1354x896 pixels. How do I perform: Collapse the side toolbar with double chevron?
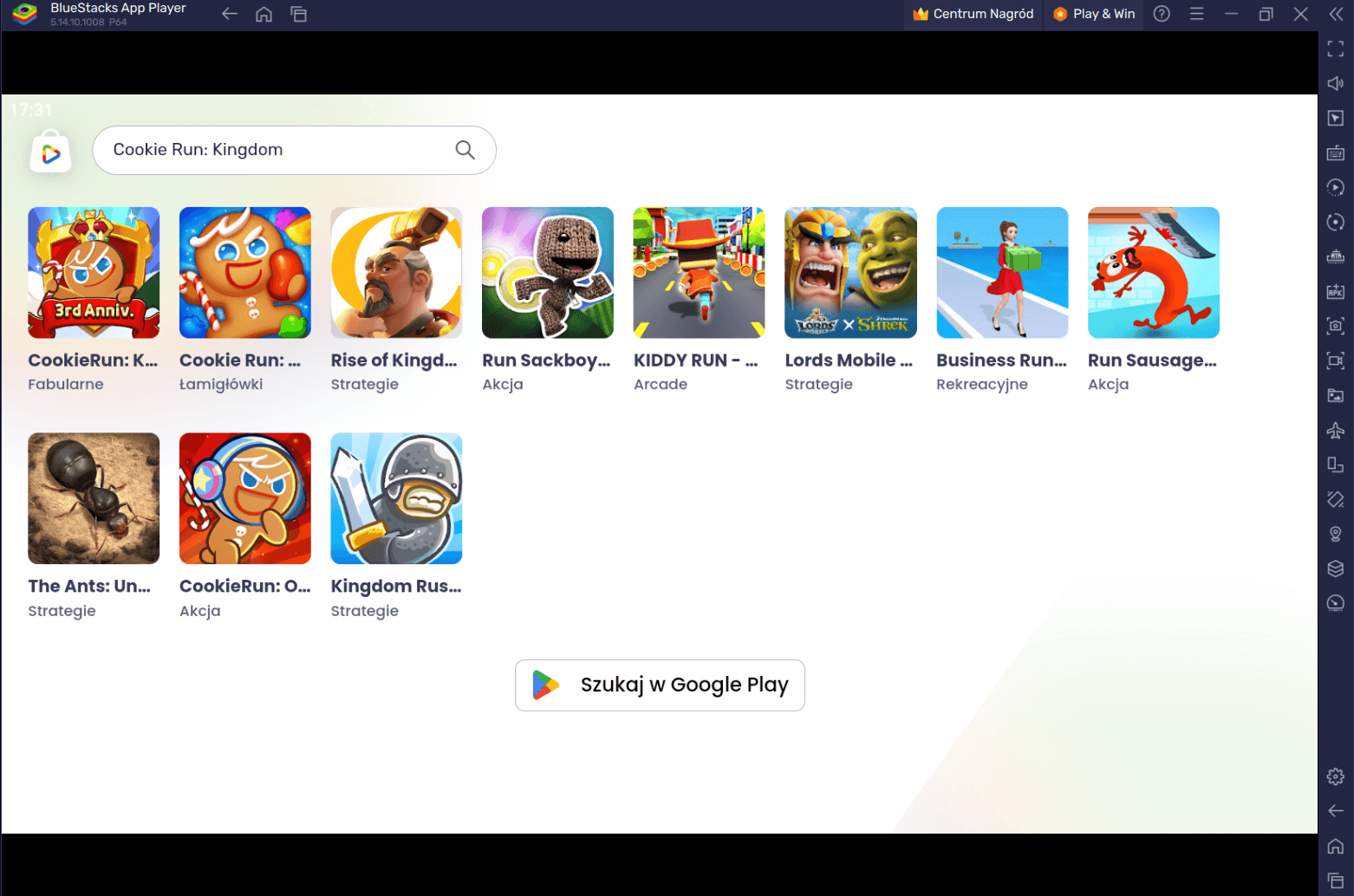tap(1336, 14)
